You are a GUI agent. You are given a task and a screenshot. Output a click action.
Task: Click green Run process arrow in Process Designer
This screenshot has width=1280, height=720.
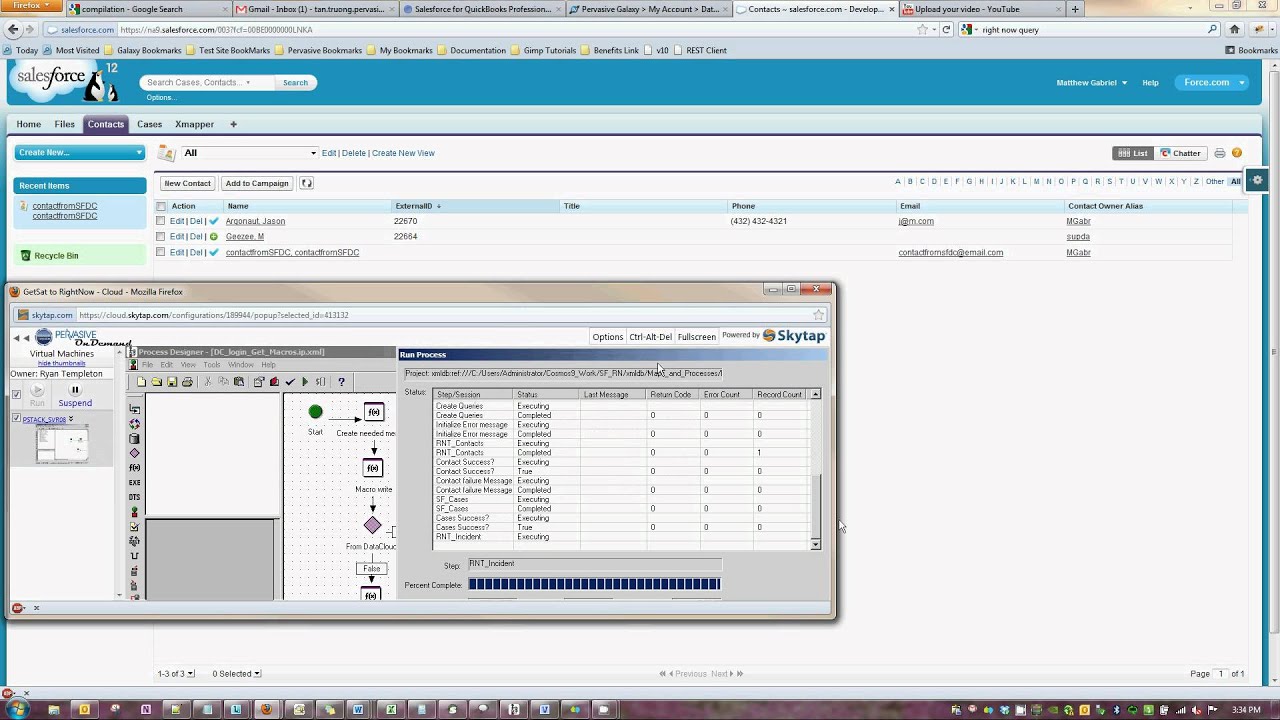(x=305, y=382)
